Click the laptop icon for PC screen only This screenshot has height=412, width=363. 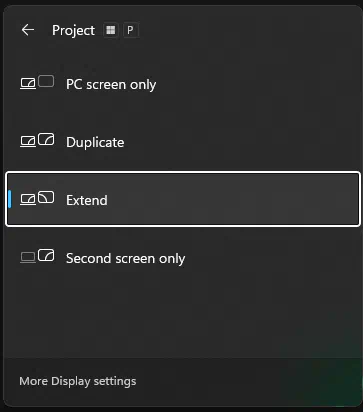[x=28, y=83]
